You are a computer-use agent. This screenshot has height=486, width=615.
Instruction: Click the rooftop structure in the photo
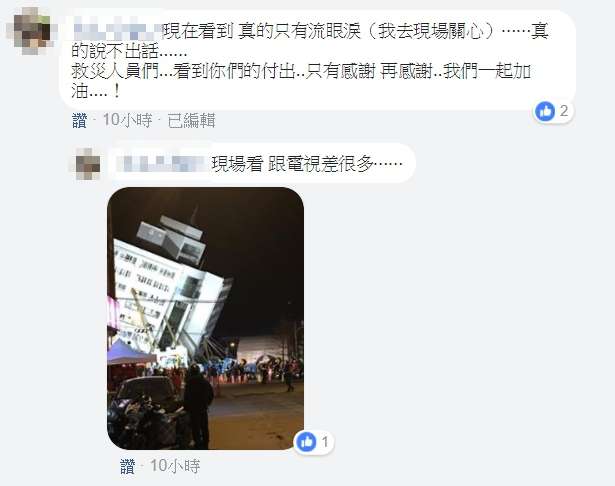click(x=171, y=239)
